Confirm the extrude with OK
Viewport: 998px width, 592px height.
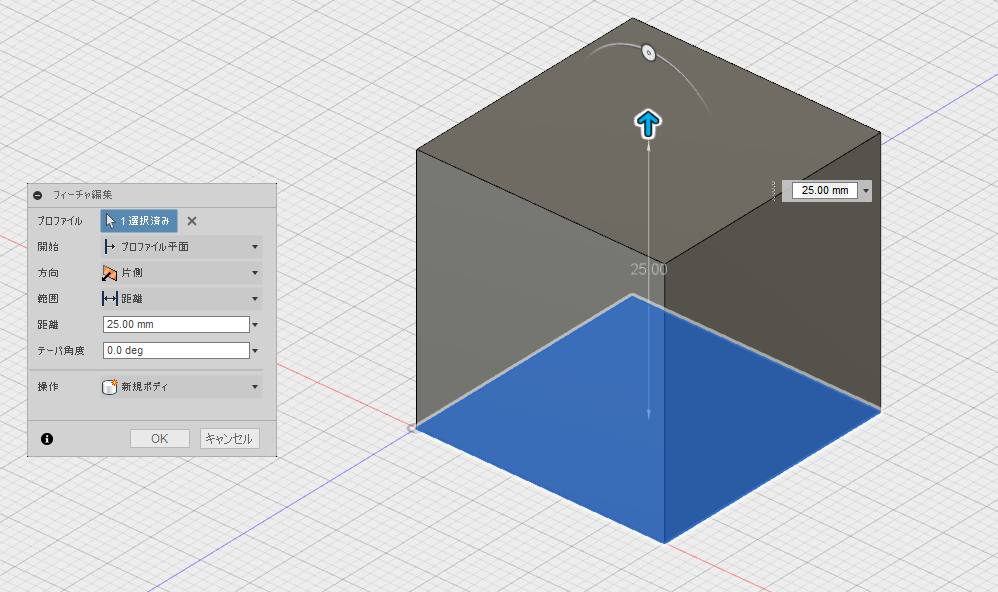[160, 439]
